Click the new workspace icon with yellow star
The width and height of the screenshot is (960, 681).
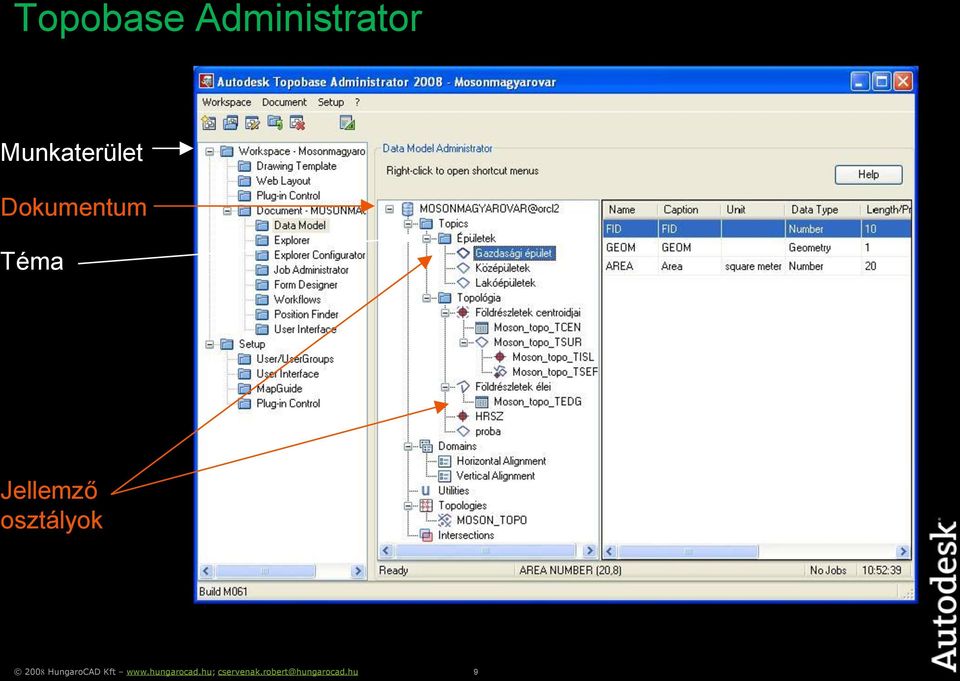(x=209, y=123)
